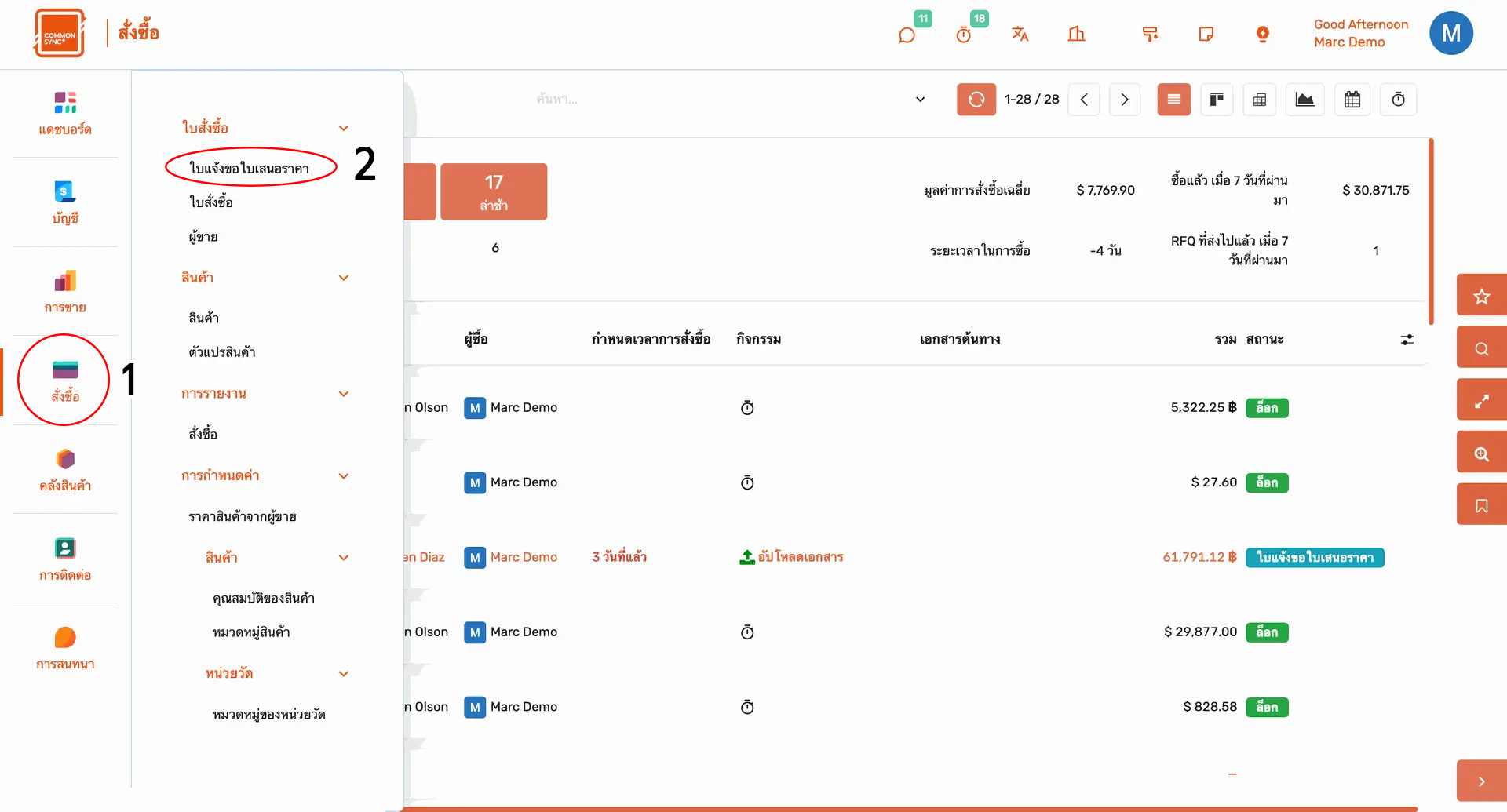Switch to graph chart view
The image size is (1507, 812).
[1304, 100]
